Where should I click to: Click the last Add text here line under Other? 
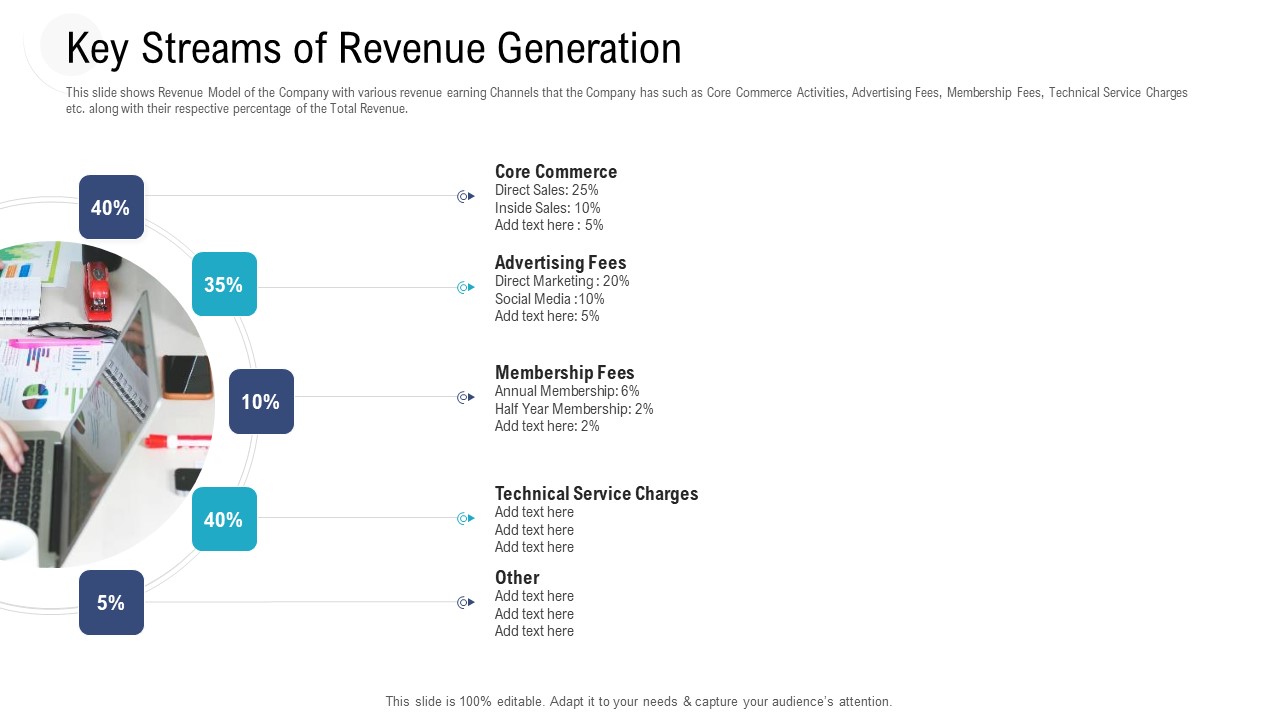click(x=534, y=631)
